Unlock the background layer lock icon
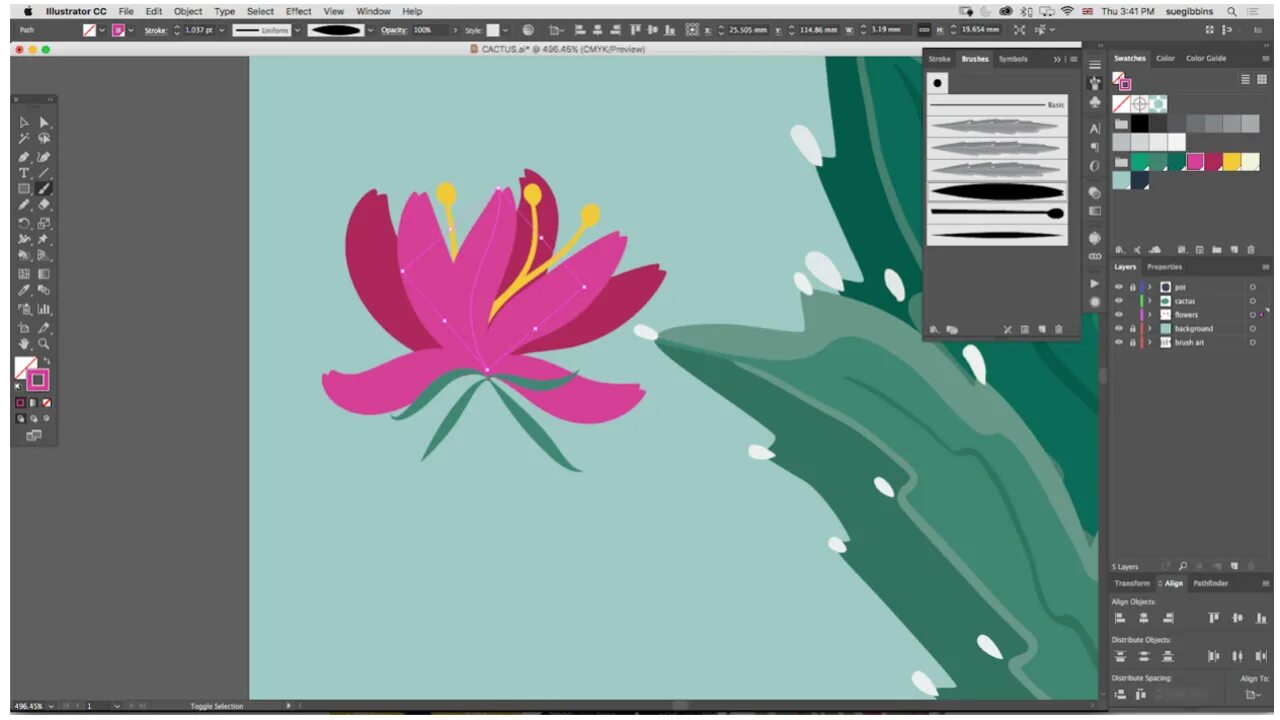The image size is (1280, 720). pos(1132,329)
